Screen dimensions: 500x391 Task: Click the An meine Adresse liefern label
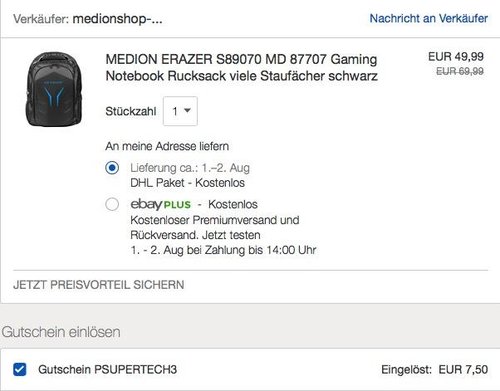(x=167, y=146)
